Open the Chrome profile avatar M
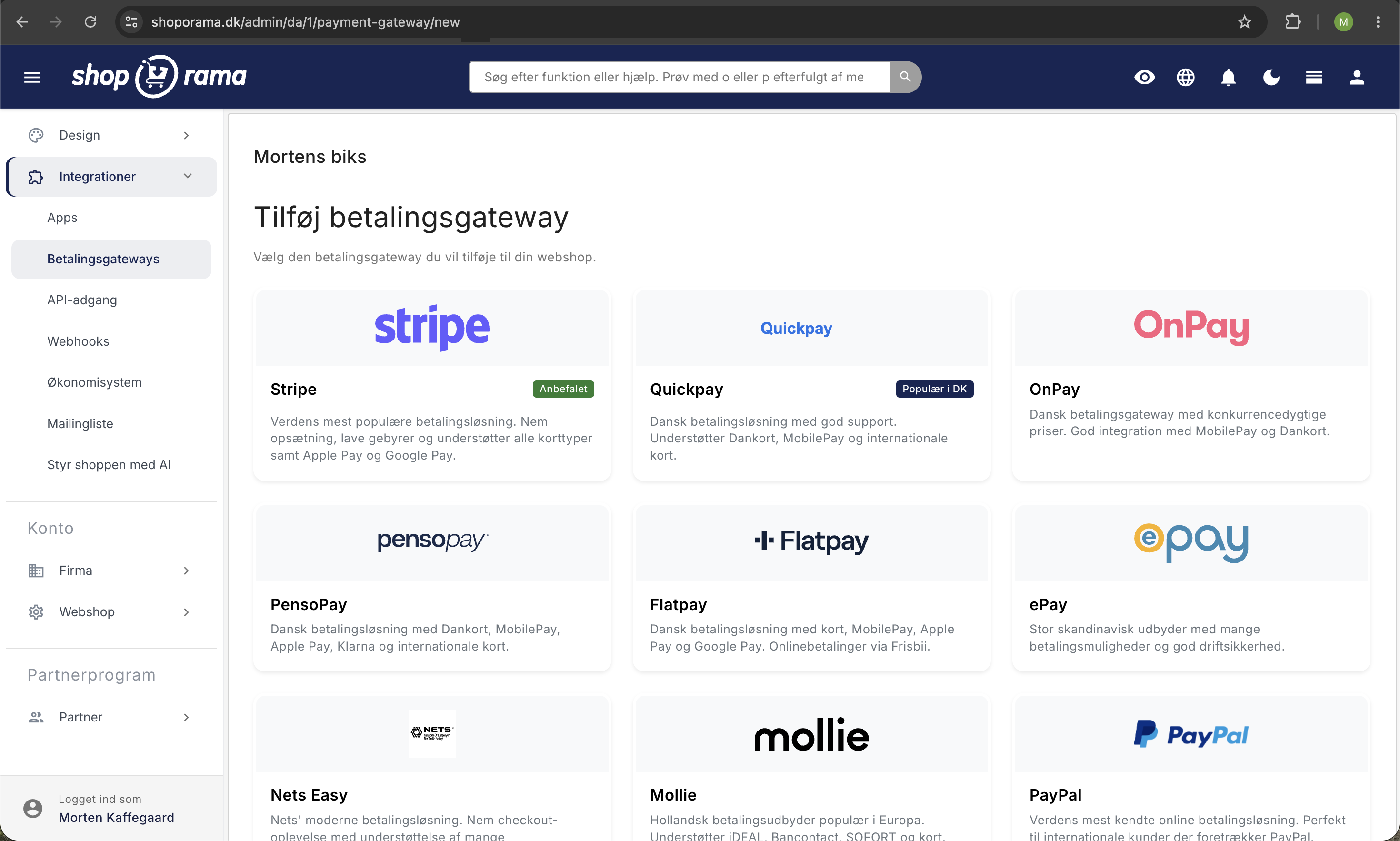 (1343, 22)
